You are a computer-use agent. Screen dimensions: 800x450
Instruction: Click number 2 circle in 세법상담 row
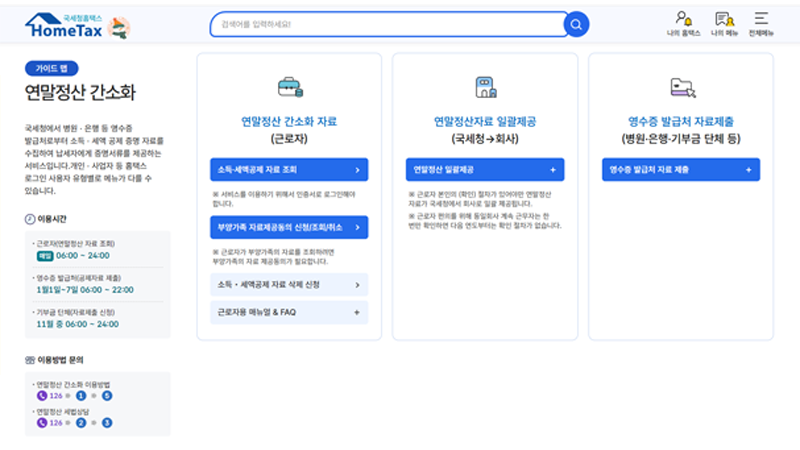pos(81,422)
